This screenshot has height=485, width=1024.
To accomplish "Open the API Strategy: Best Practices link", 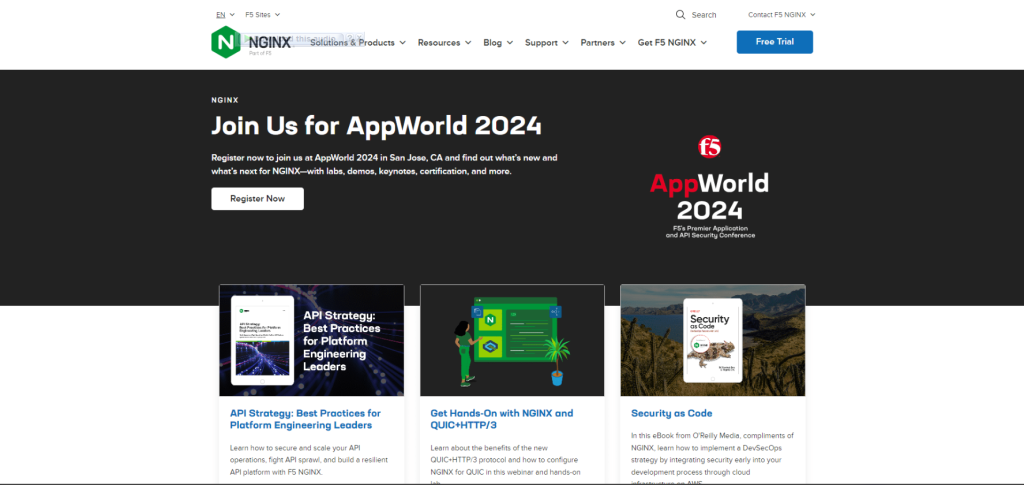I will coord(305,419).
